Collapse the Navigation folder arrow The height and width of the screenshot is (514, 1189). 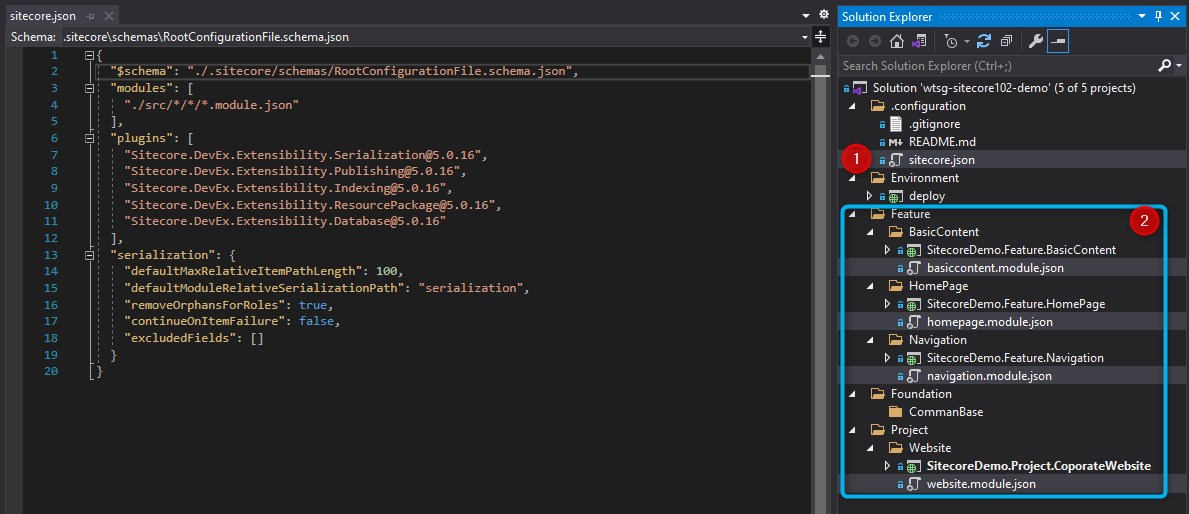tap(870, 340)
